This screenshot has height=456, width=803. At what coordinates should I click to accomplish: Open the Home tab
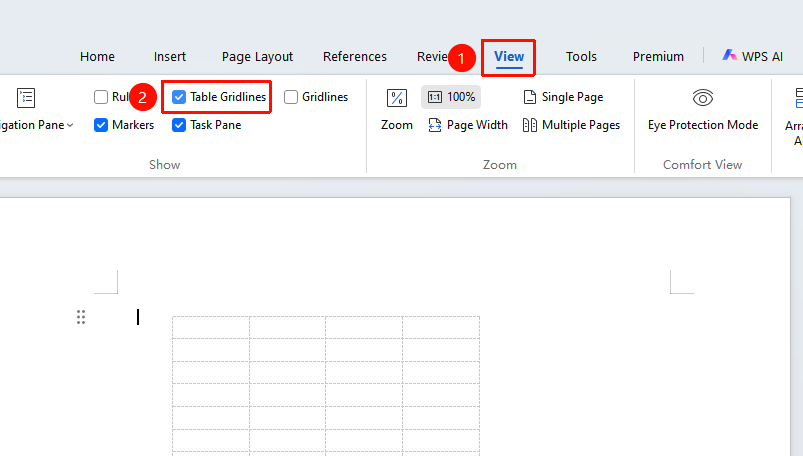[97, 56]
